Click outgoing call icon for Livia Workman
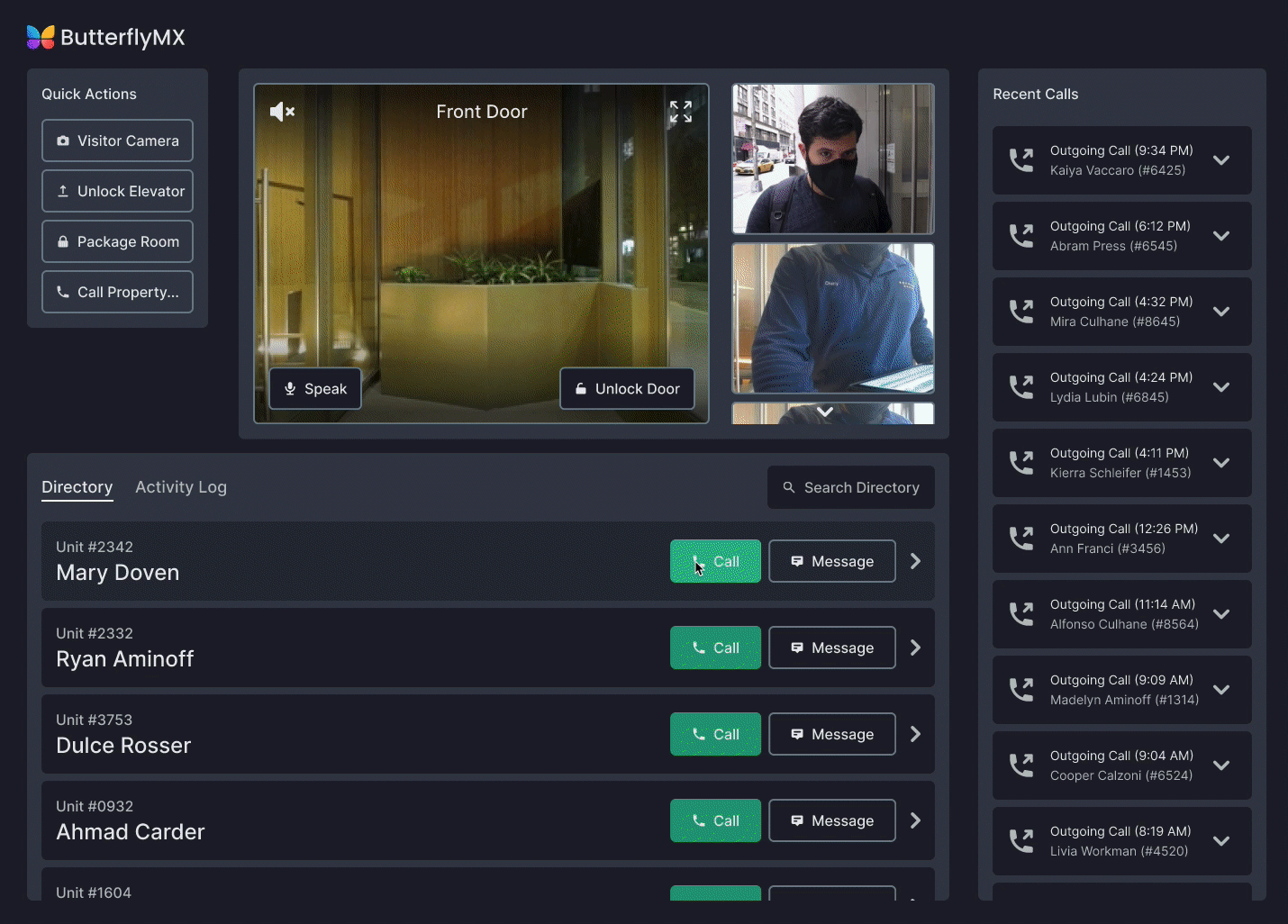1288x924 pixels. click(1021, 841)
